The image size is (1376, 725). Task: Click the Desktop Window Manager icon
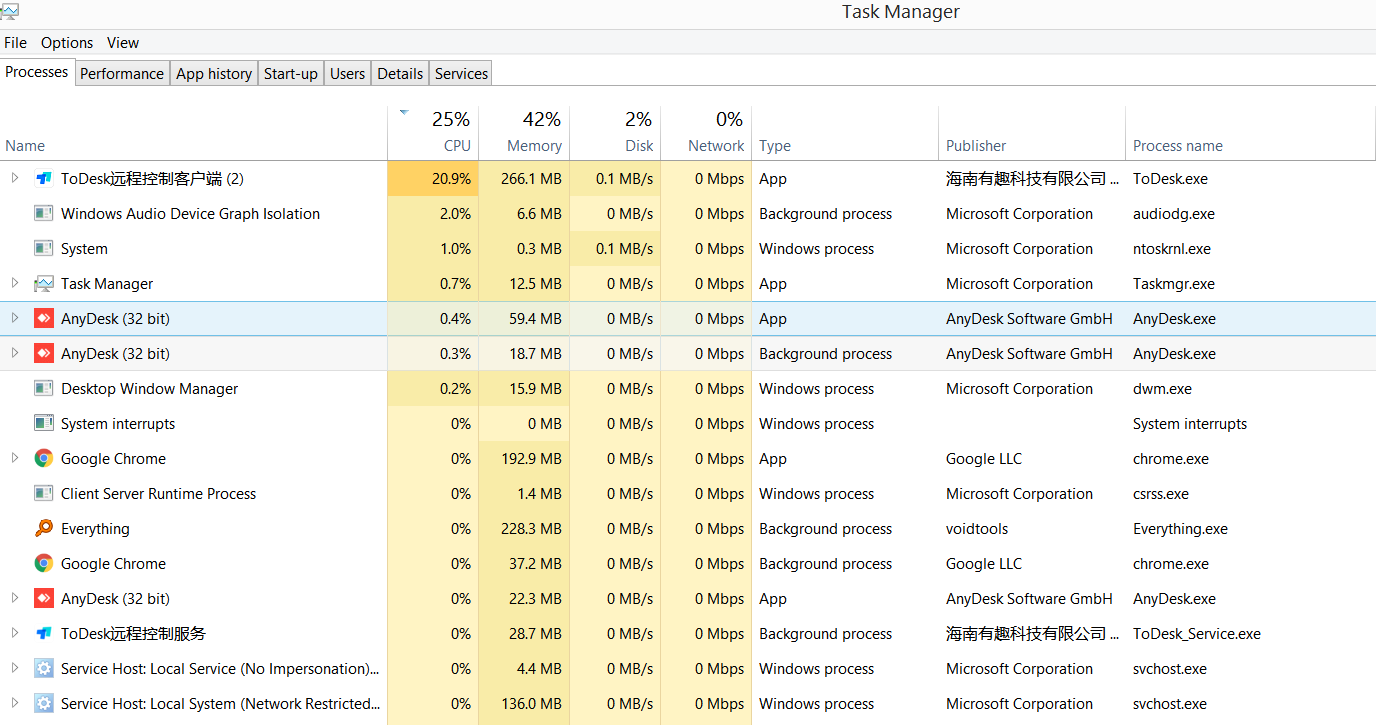tap(43, 389)
